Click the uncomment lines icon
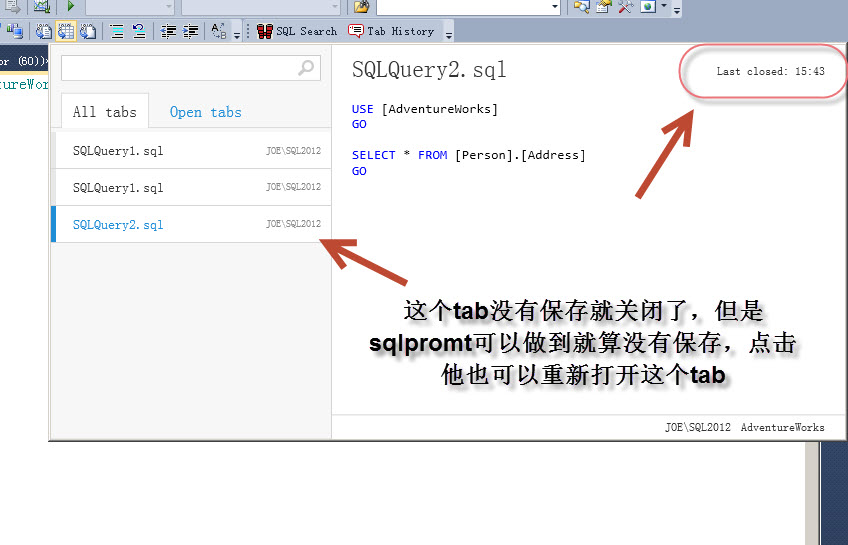Viewport: 848px width, 545px height. coord(139,31)
